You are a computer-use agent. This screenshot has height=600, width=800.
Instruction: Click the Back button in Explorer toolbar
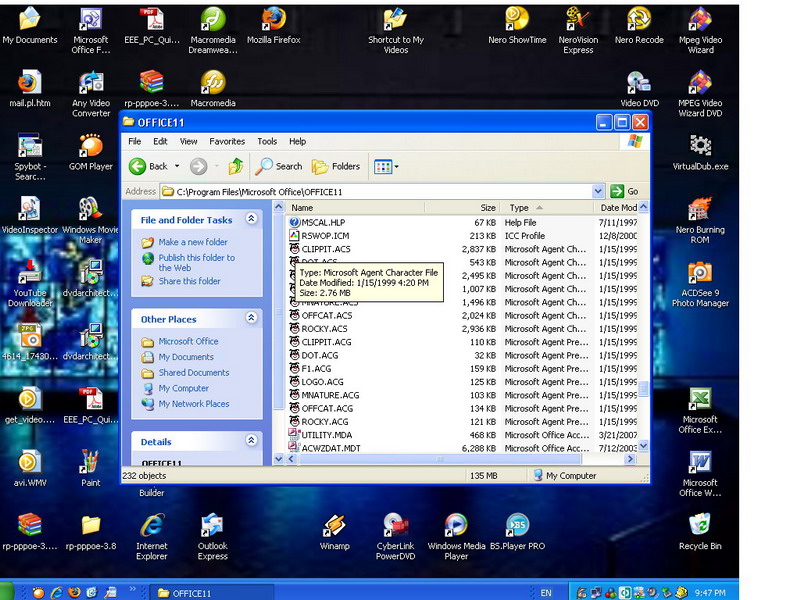pos(148,166)
